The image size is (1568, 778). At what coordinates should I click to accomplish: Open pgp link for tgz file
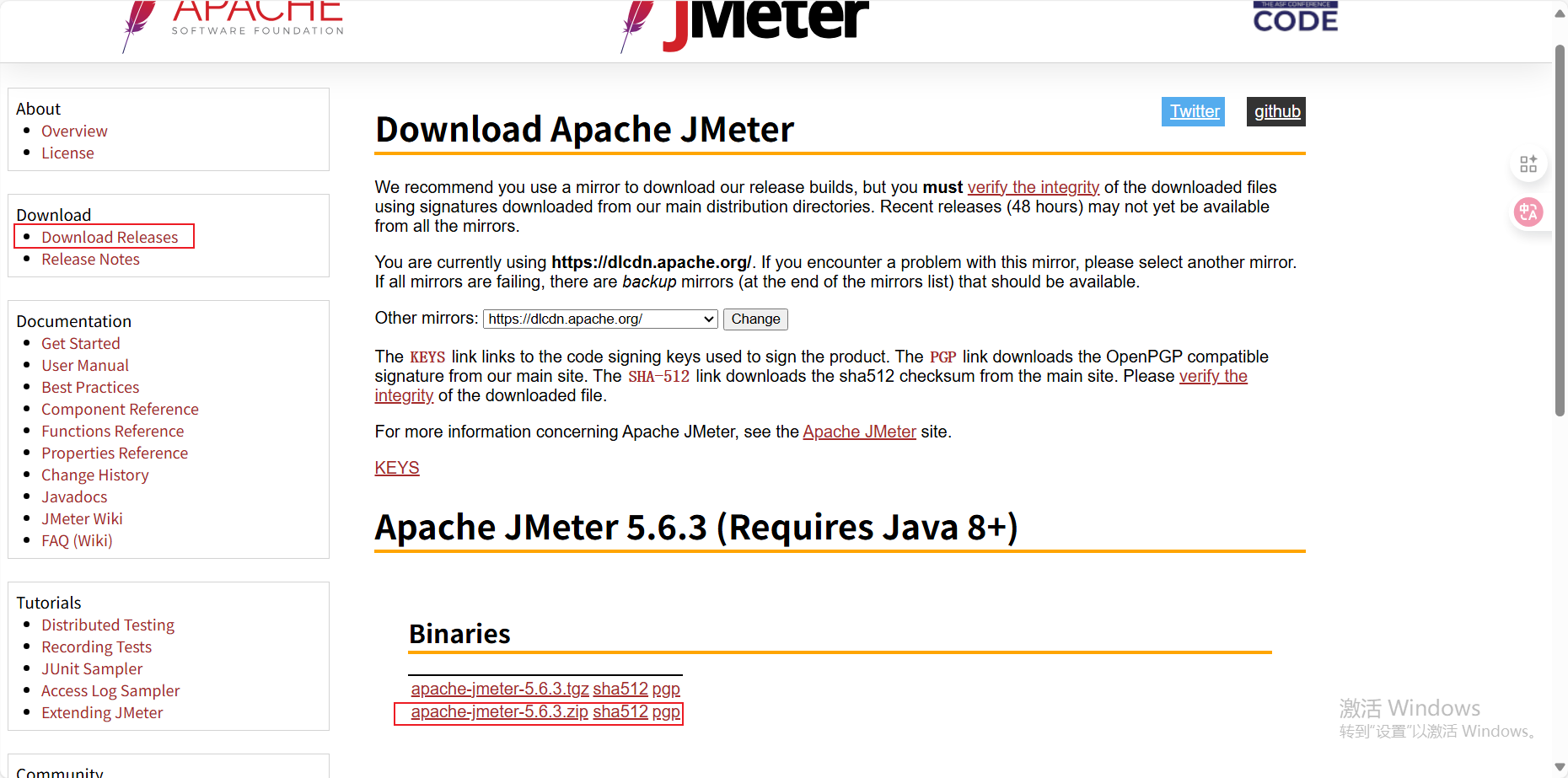click(x=666, y=689)
